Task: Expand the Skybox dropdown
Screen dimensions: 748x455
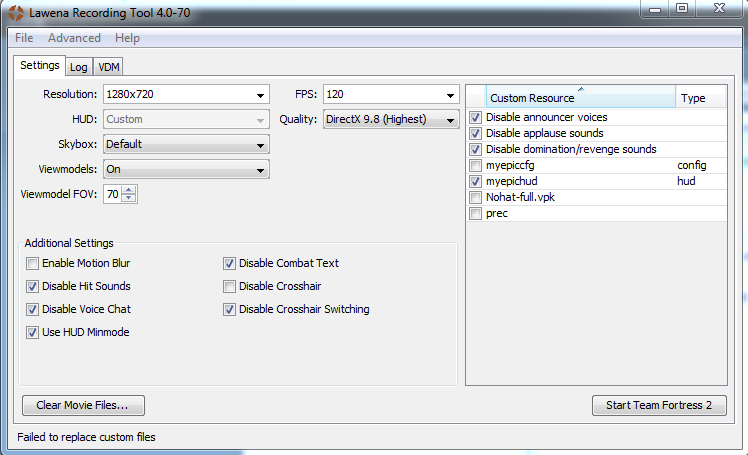Action: pos(186,144)
